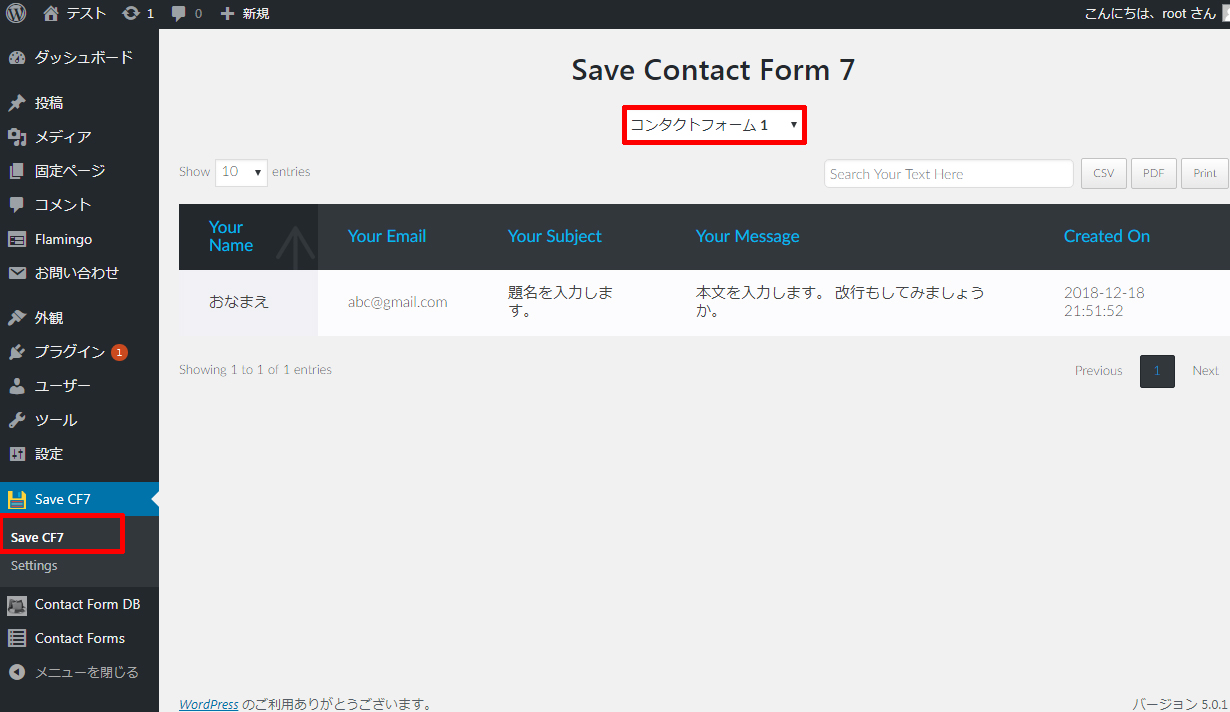
Task: Click the Search Your Text Here field
Action: (948, 174)
